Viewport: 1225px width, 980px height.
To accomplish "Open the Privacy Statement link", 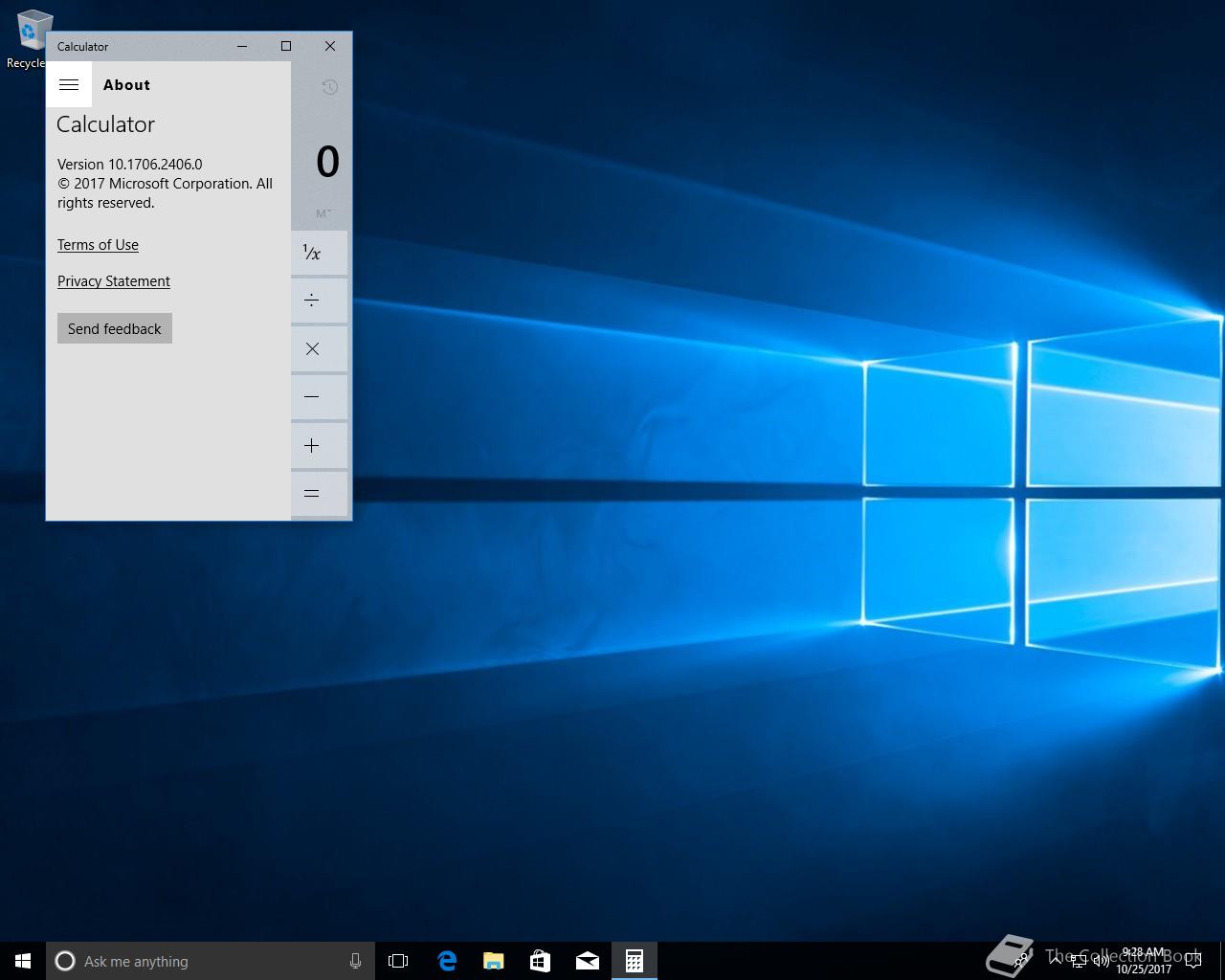I will 114,281.
